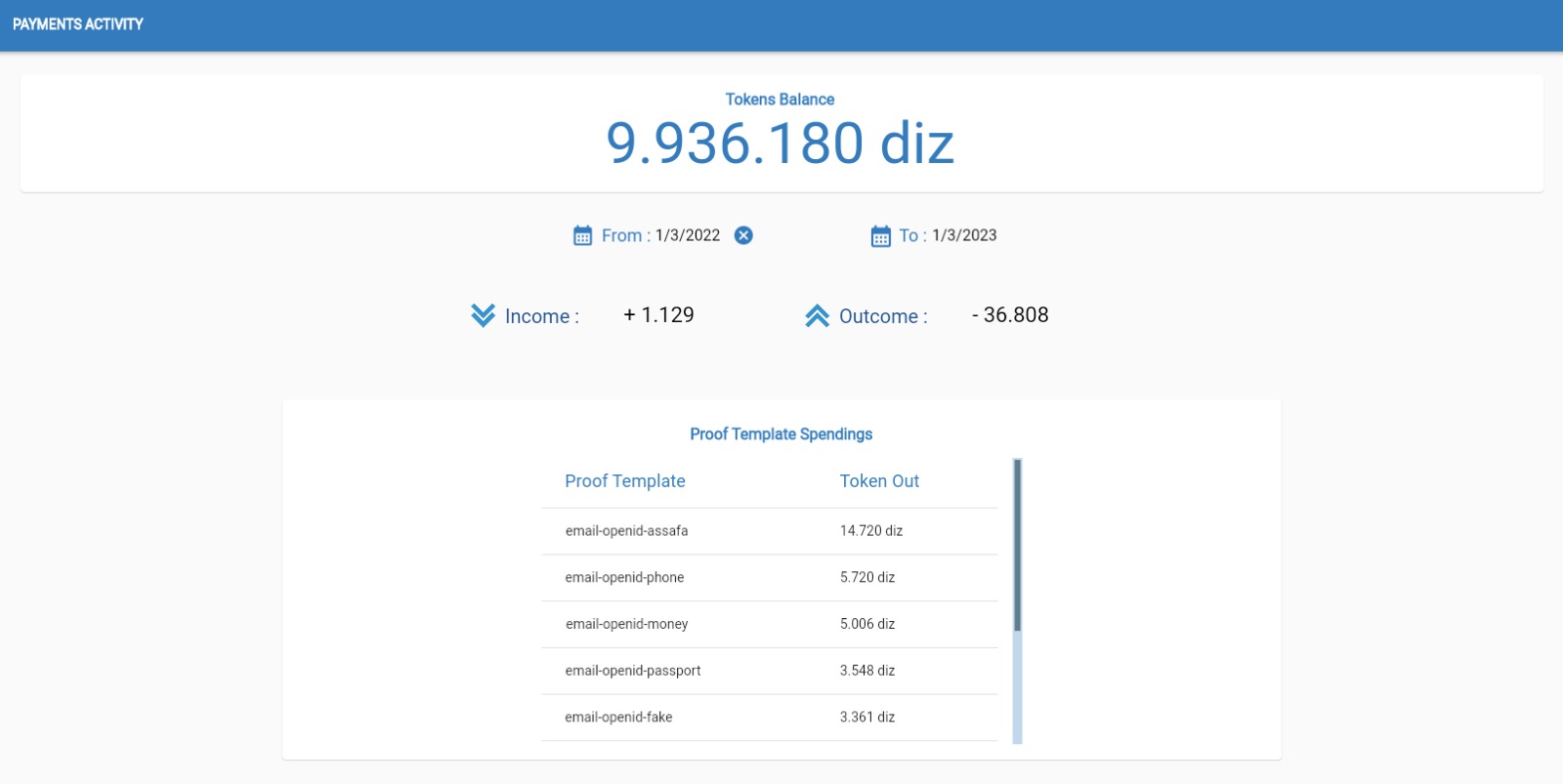The height and width of the screenshot is (784, 1563).
Task: Click the Proof Template column header
Action: coord(625,481)
